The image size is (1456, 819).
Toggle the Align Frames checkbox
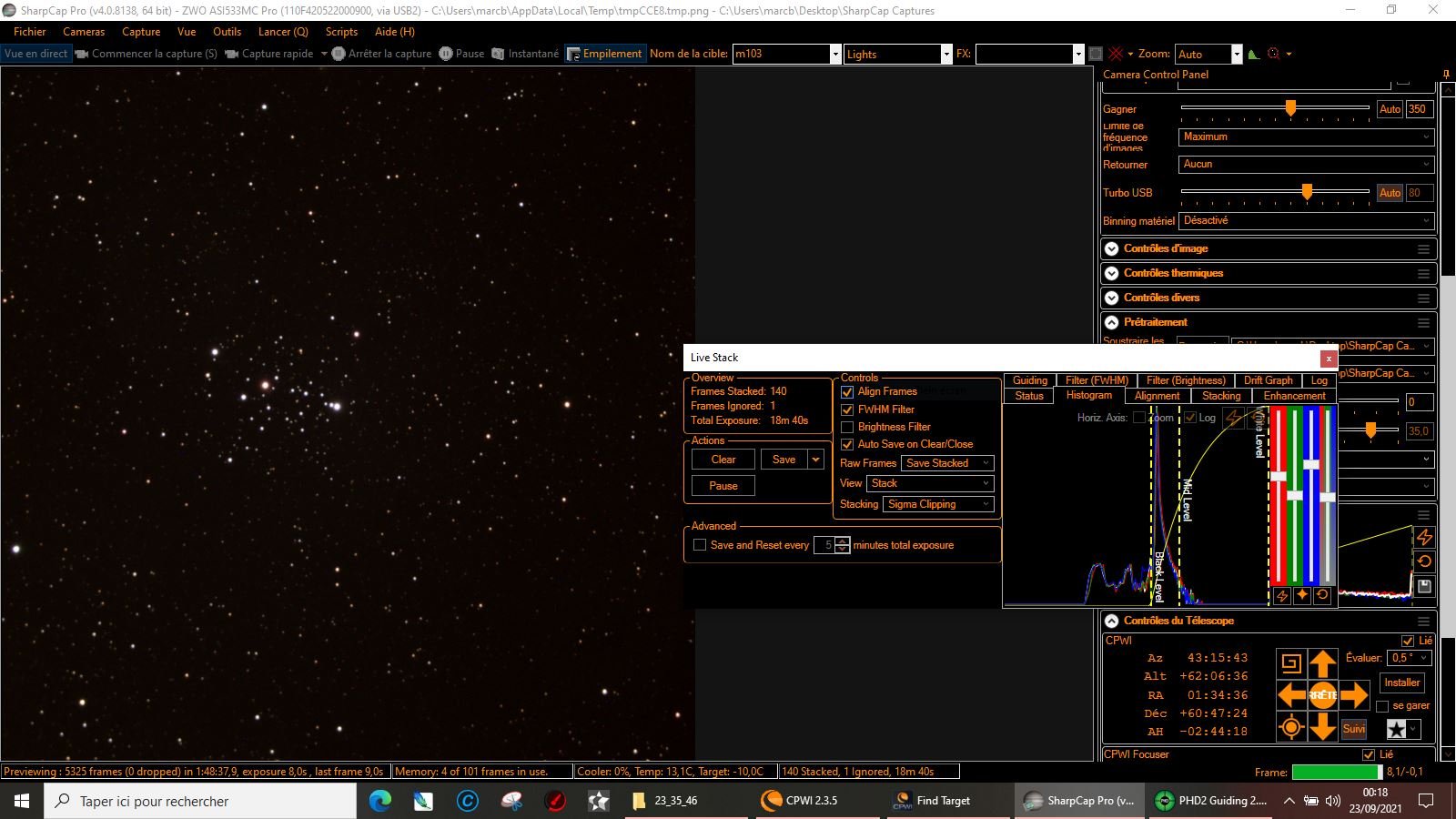click(847, 392)
